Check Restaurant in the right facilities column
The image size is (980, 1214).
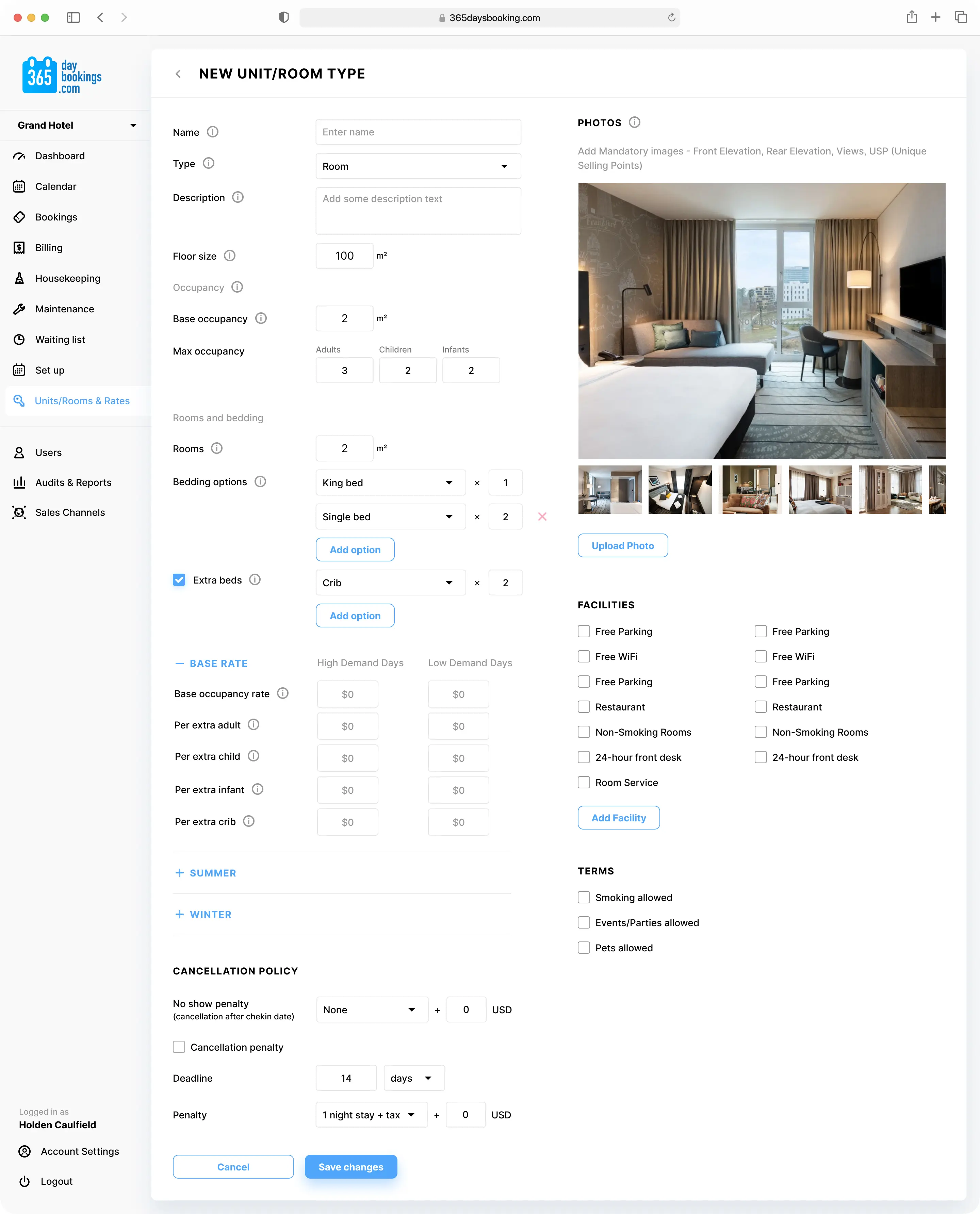tap(761, 707)
